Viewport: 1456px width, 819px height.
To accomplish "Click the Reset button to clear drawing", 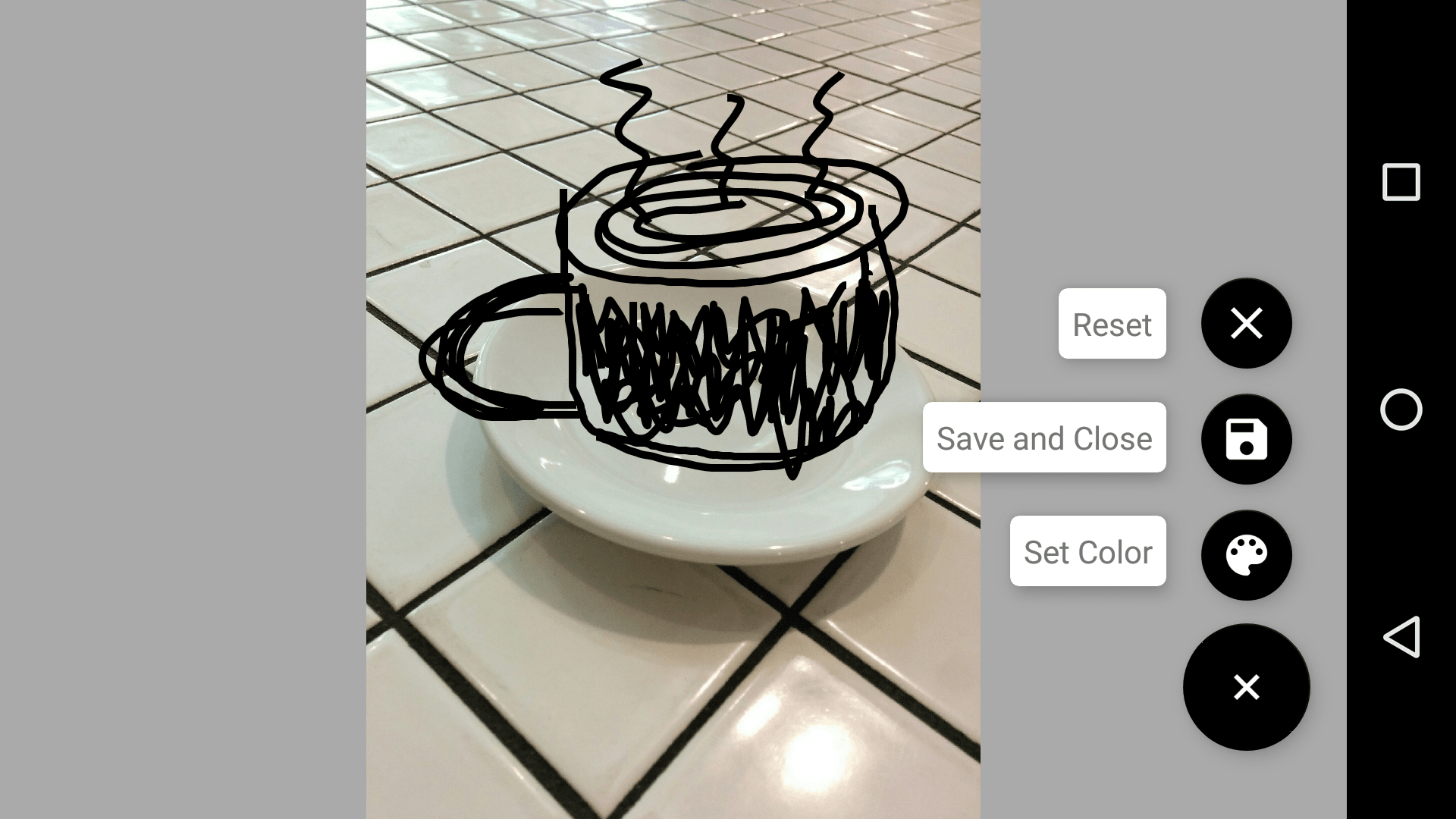I will pos(1112,323).
